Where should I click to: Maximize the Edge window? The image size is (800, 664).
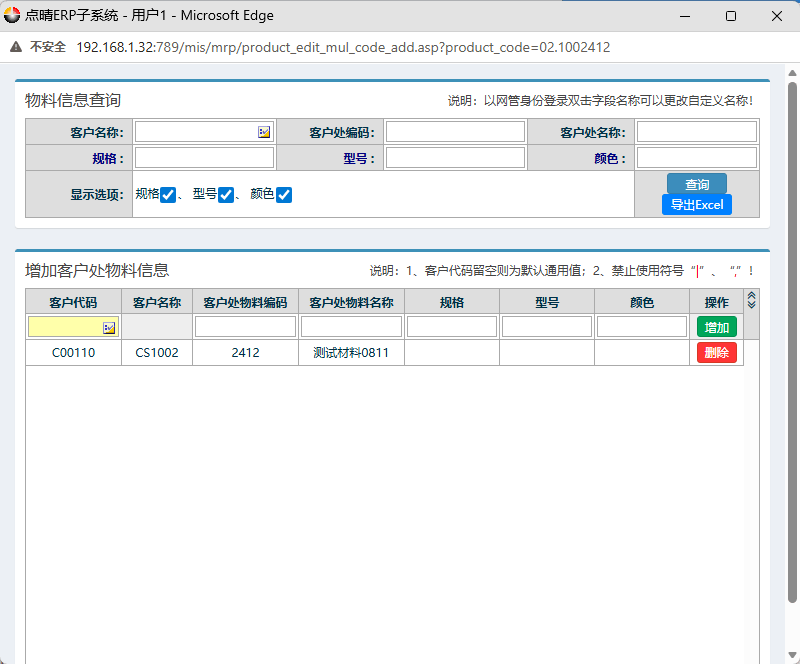point(731,16)
